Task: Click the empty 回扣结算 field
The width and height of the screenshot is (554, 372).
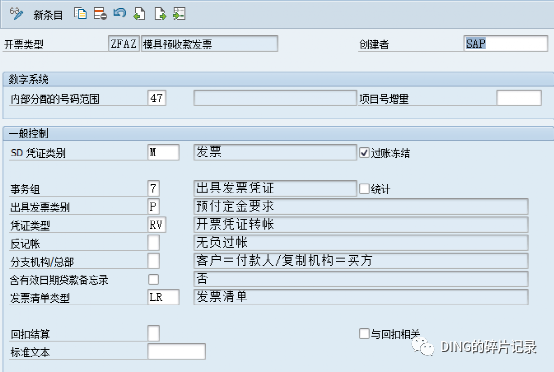Action: click(153, 333)
